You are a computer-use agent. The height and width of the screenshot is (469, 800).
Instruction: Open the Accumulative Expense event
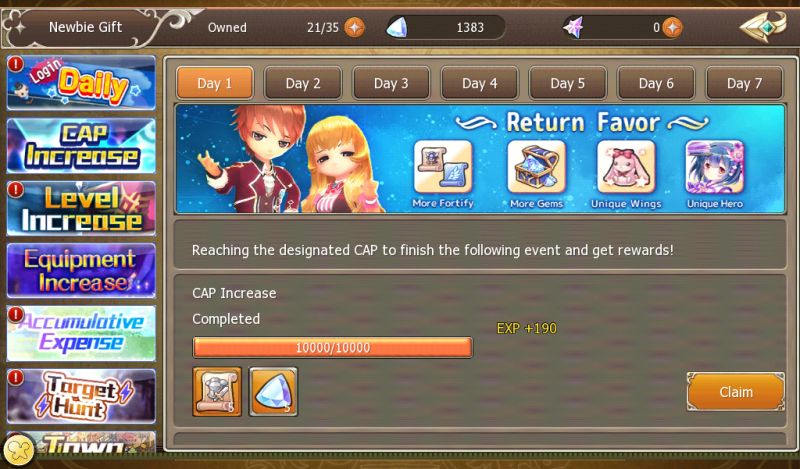coord(81,334)
